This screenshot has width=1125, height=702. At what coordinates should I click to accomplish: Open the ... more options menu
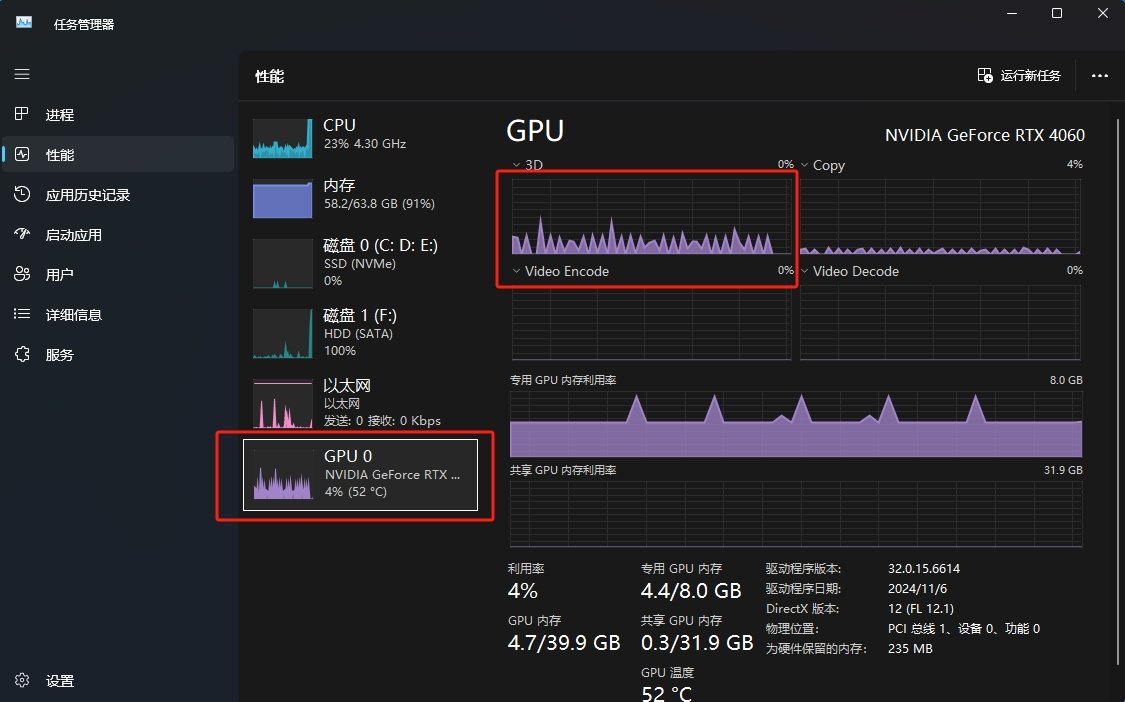[x=1100, y=75]
